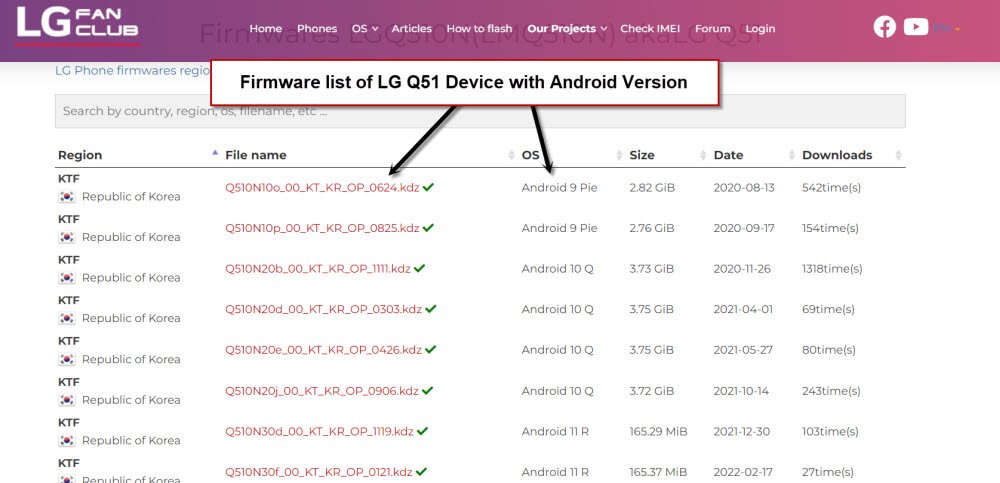Click the LG Fan Club logo

pos(77,26)
